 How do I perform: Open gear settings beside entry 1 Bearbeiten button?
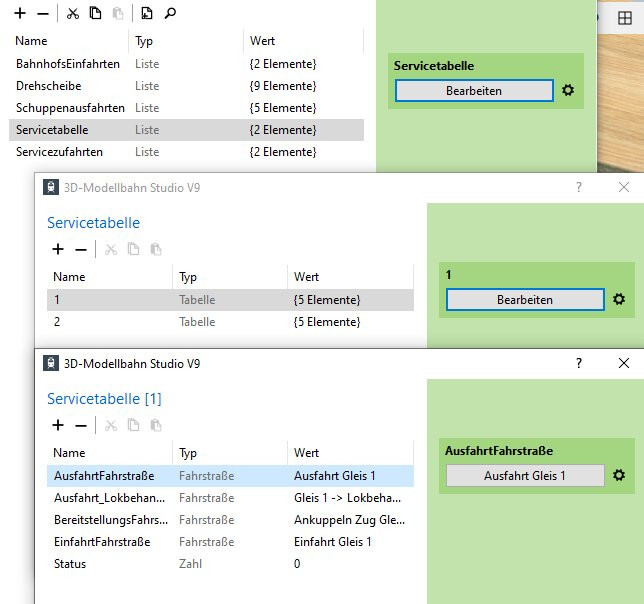[x=619, y=299]
